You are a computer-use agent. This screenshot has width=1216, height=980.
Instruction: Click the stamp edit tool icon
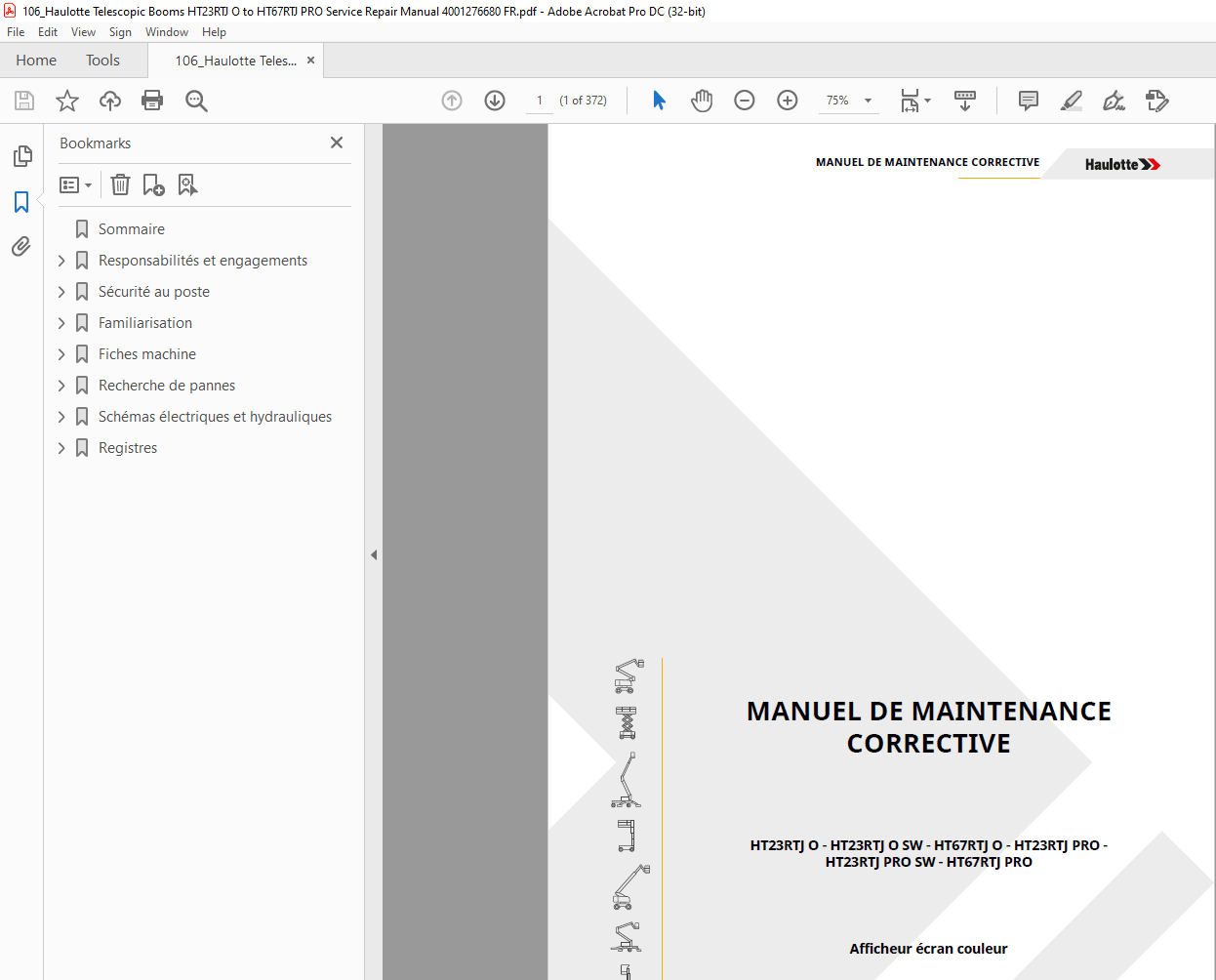click(x=1157, y=101)
